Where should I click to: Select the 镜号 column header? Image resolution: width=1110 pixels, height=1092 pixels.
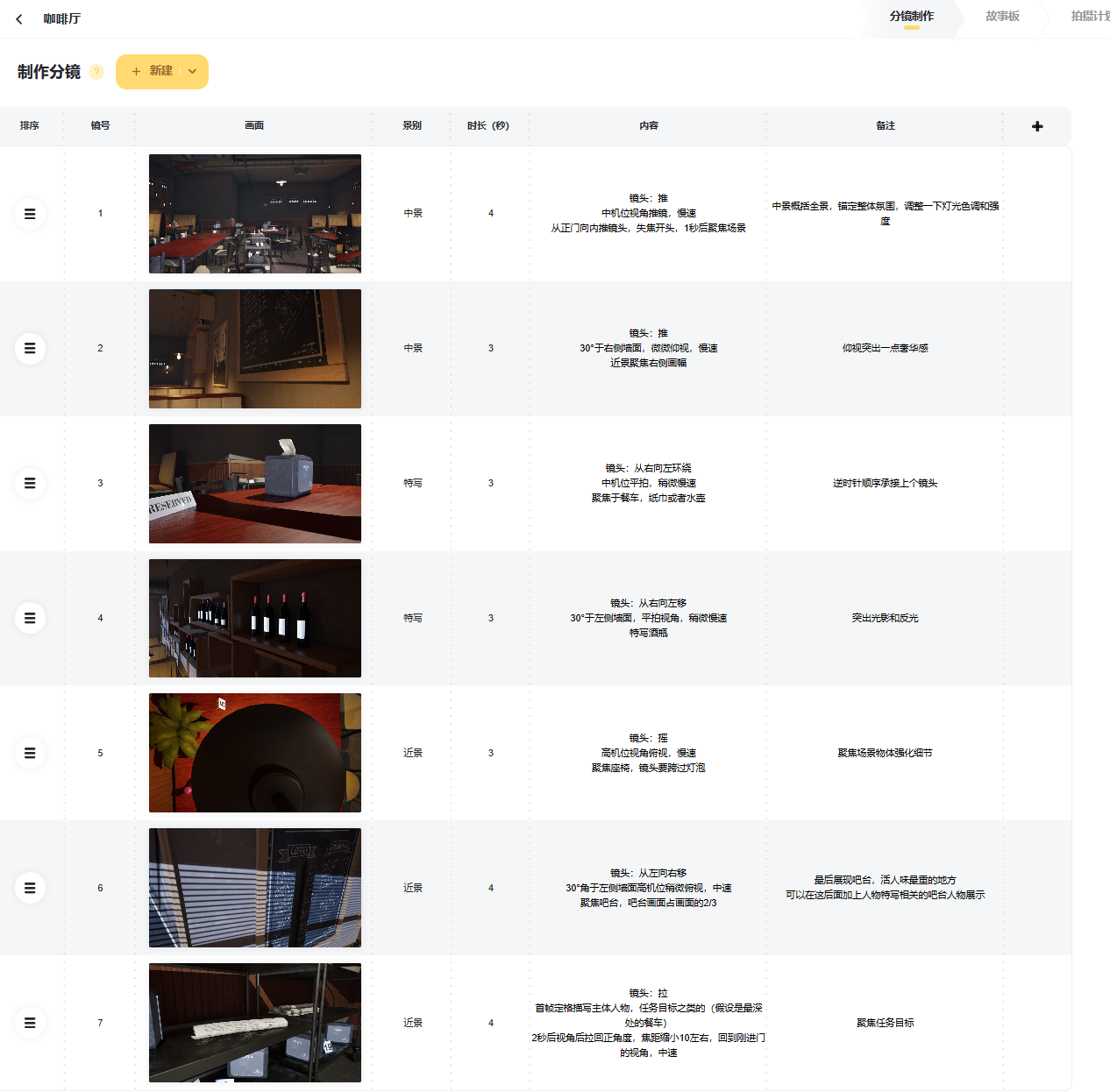coord(101,126)
